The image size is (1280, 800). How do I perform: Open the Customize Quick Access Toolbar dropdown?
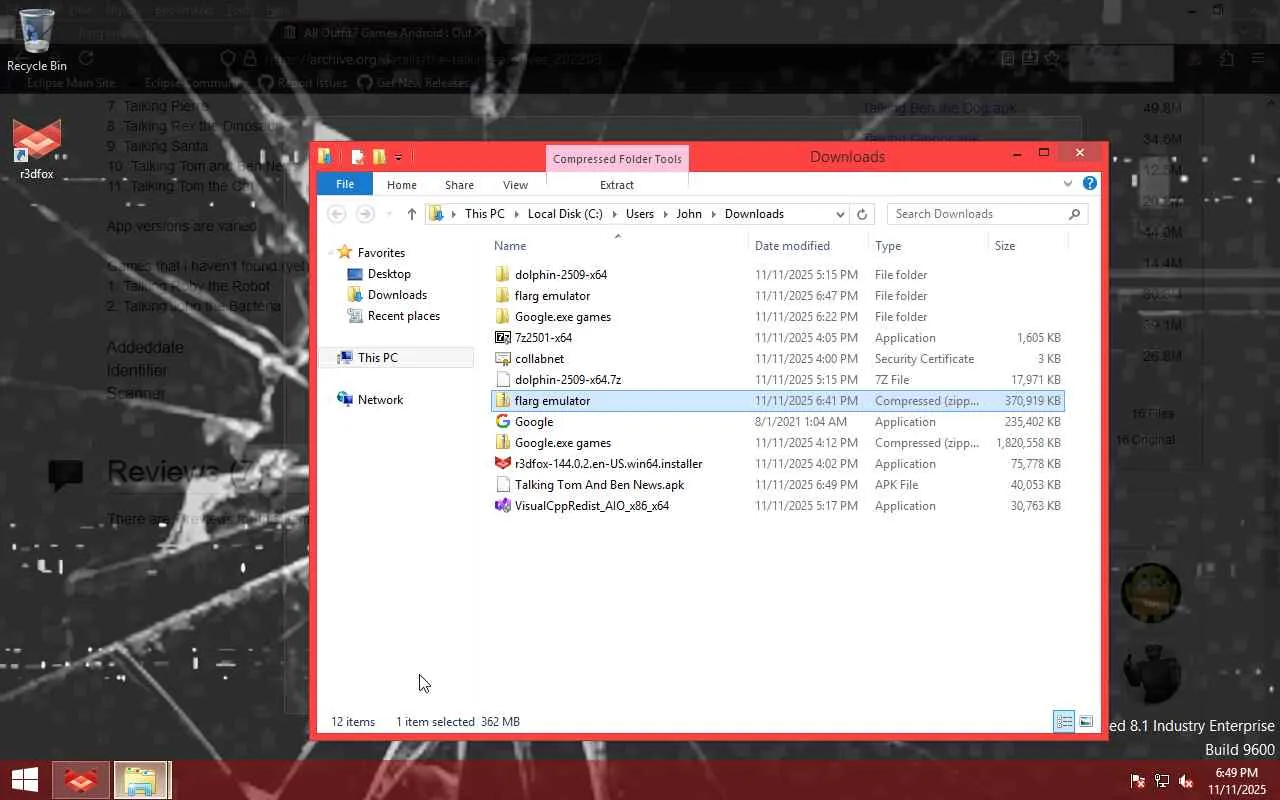click(x=398, y=157)
